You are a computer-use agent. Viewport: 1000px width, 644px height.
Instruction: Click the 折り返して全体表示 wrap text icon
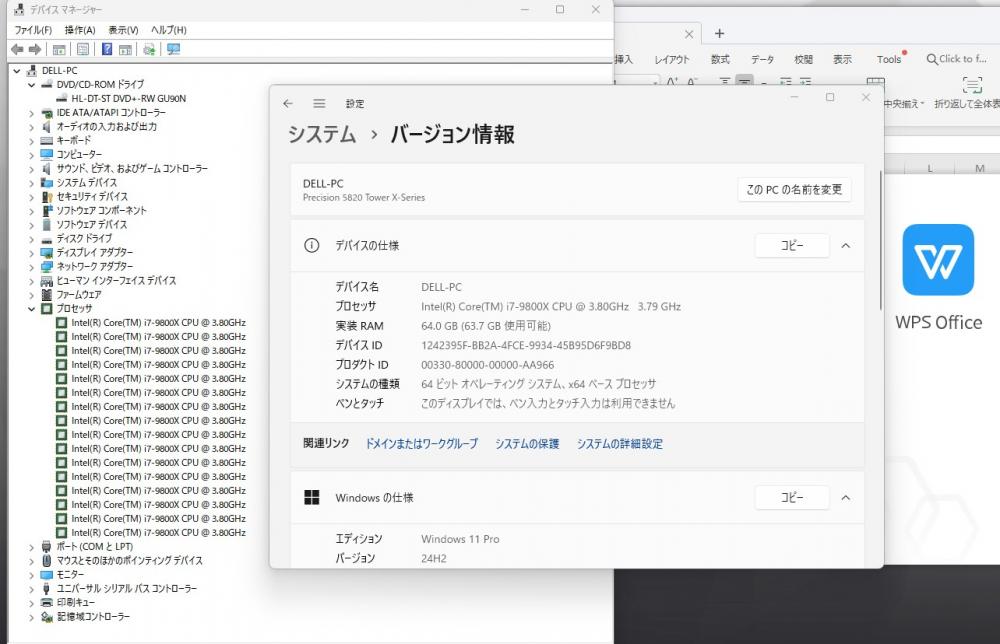[972, 85]
